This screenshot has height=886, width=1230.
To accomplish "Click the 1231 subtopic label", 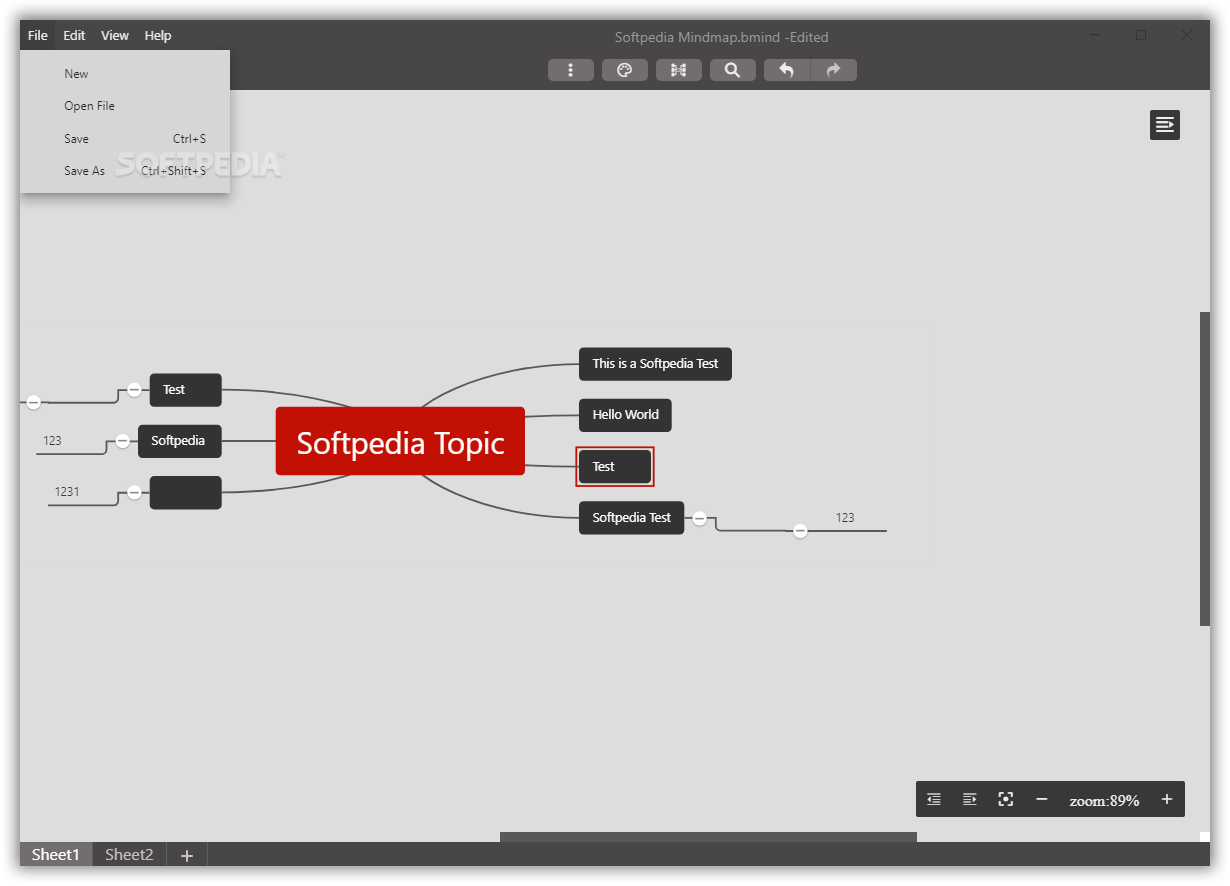I will 67,492.
